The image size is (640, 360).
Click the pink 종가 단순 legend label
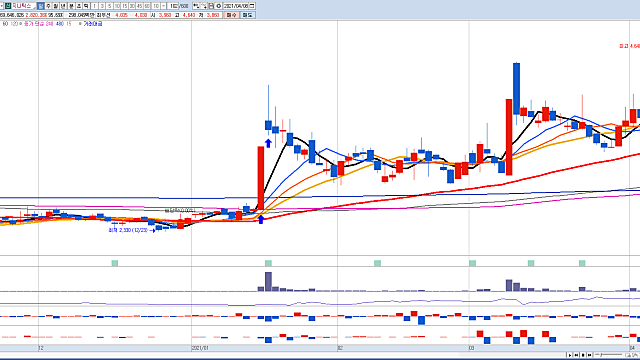coord(35,24)
